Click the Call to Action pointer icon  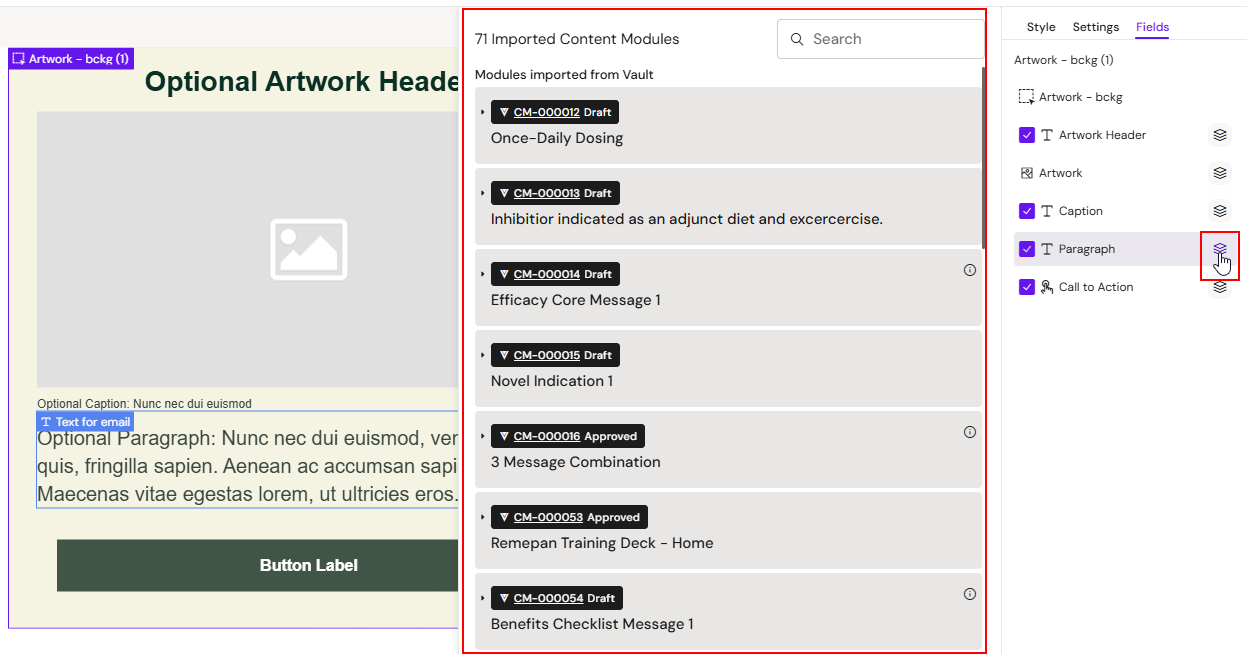(1047, 287)
